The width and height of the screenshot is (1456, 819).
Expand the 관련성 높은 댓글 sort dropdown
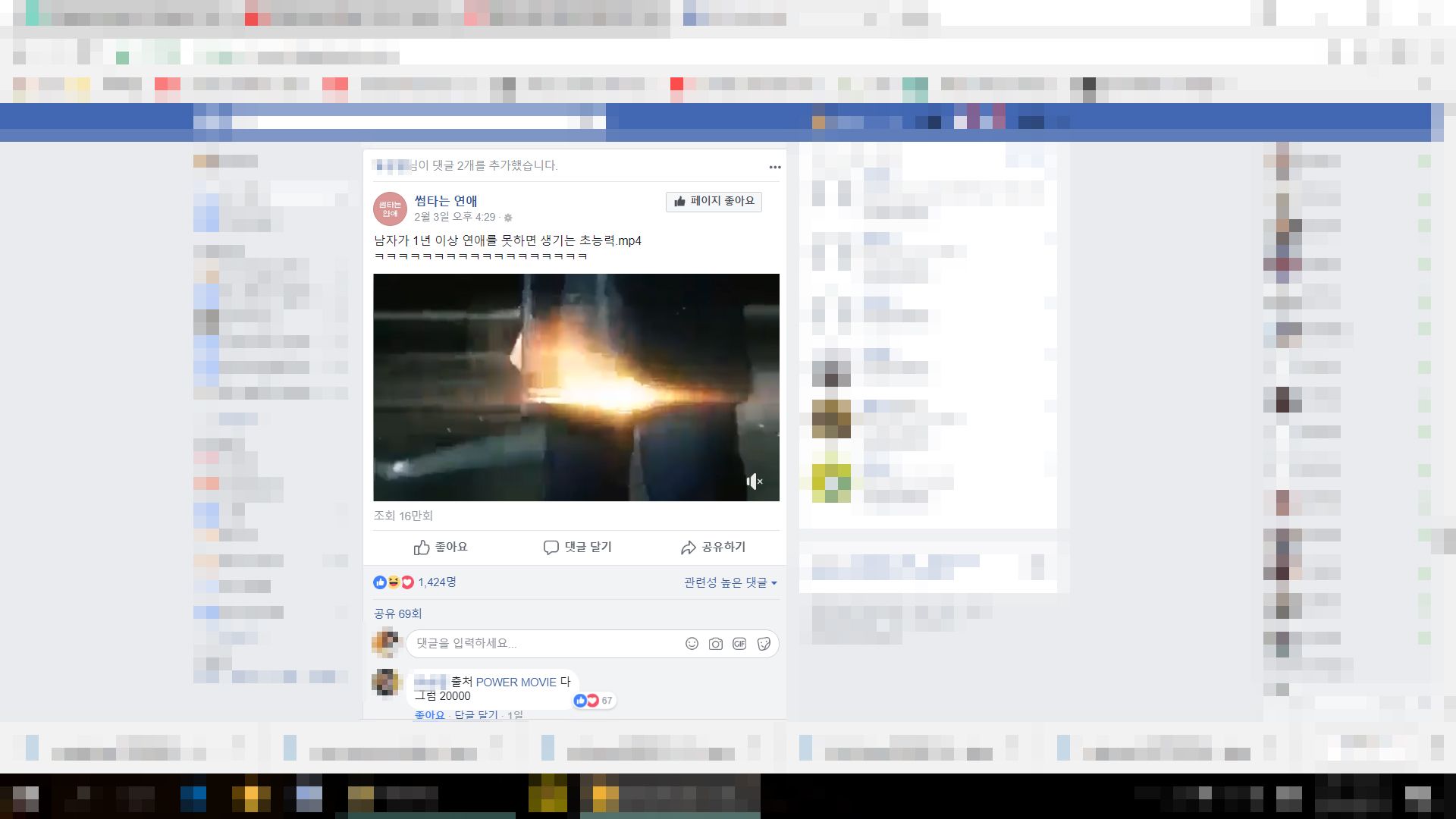pyautogui.click(x=730, y=582)
